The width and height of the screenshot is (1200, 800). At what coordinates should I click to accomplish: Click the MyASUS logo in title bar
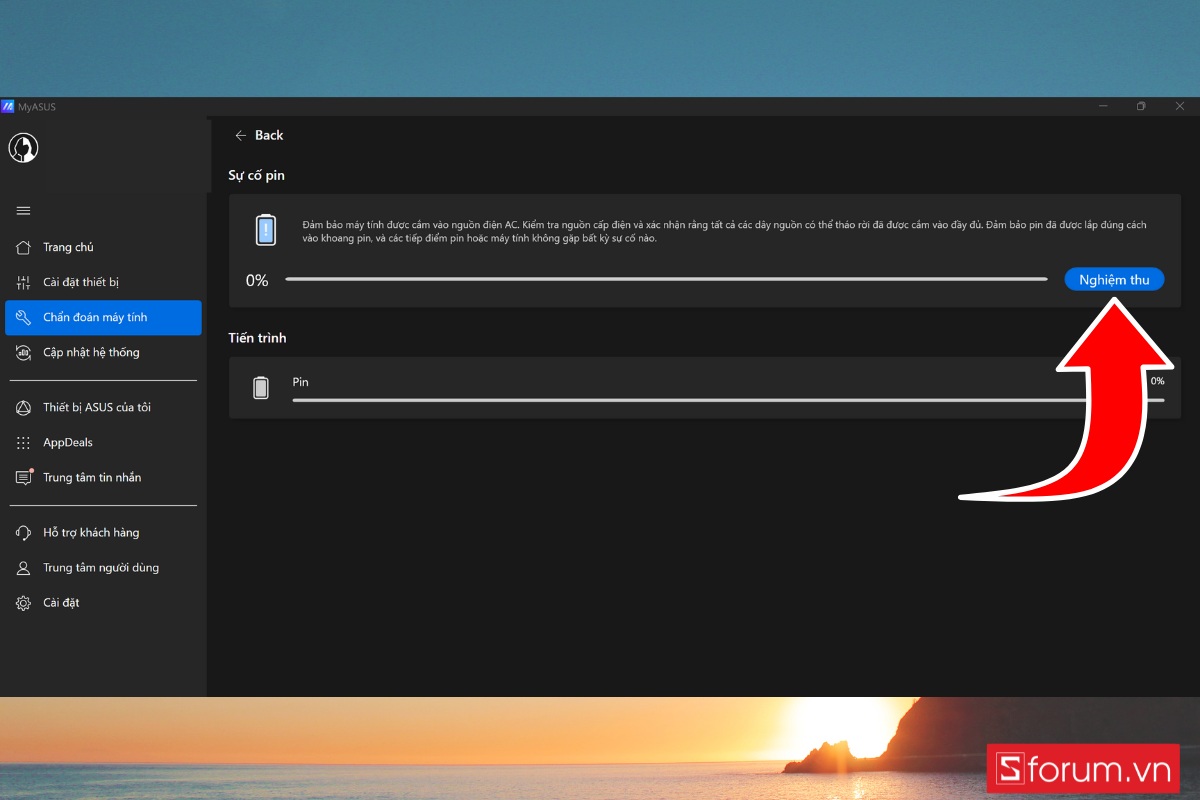click(8, 107)
